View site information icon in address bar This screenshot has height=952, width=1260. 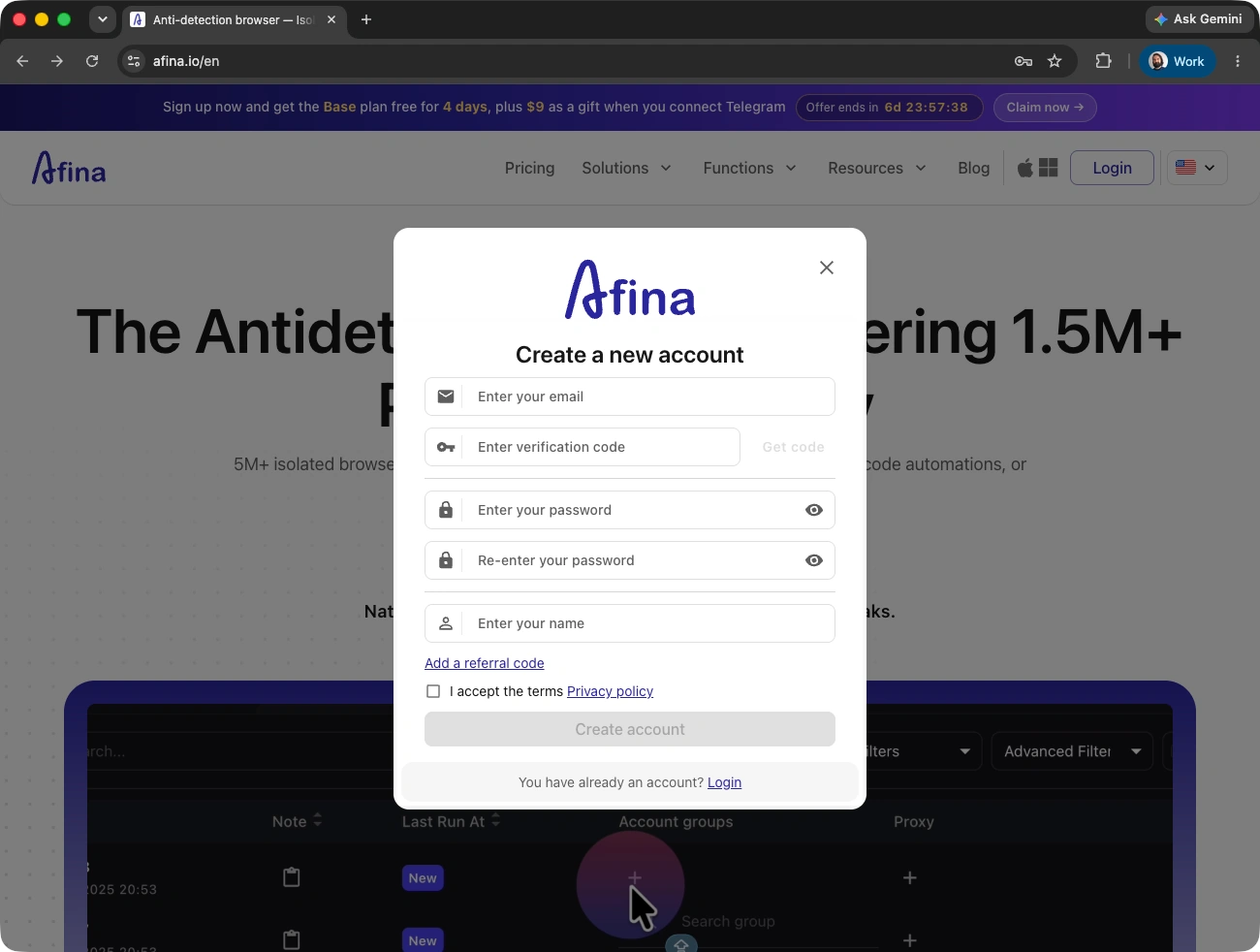point(134,61)
